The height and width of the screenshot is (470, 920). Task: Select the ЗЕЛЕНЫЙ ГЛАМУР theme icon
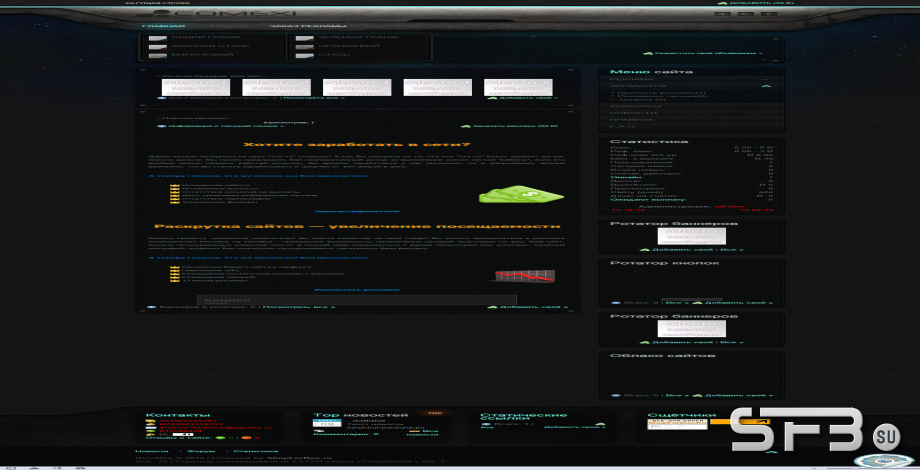[x=305, y=38]
